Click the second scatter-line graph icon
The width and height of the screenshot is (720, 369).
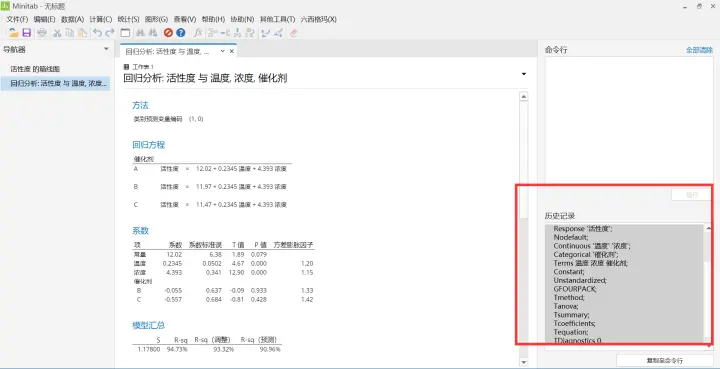pyautogui.click(x=278, y=33)
